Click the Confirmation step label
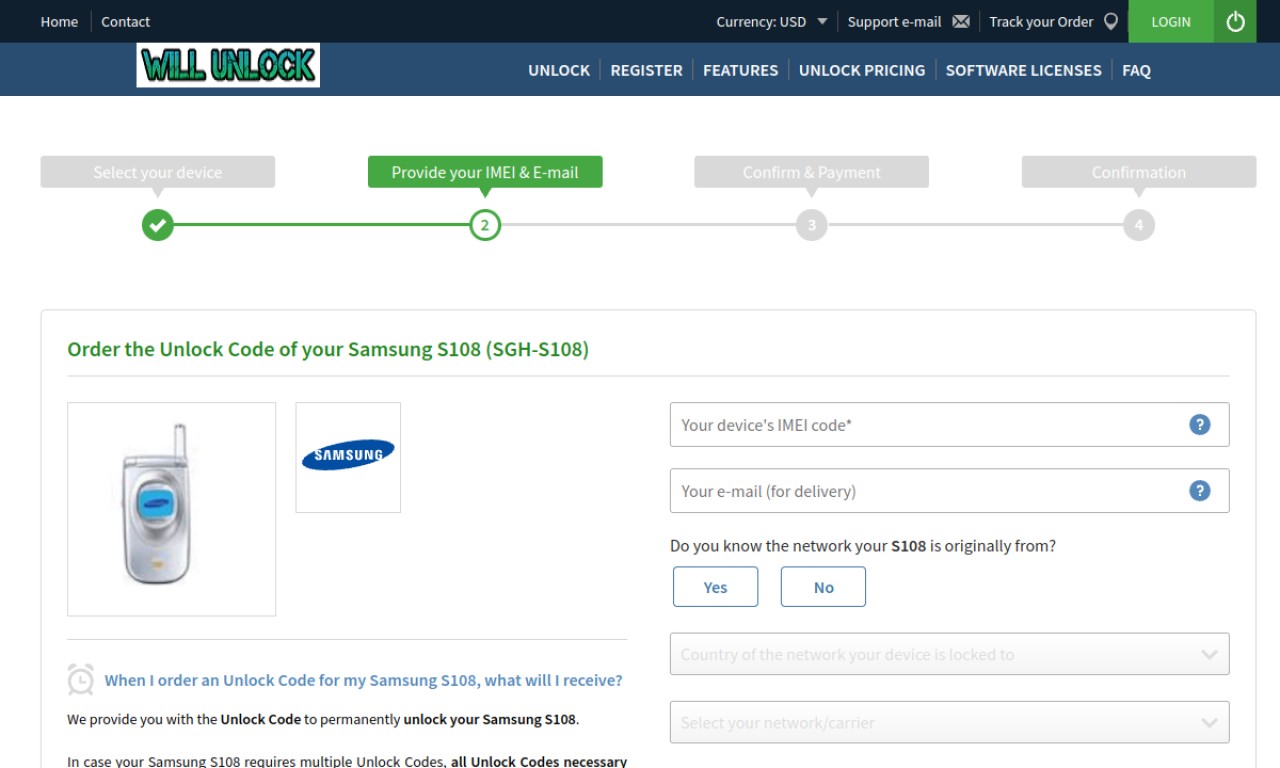The image size is (1280, 768). click(1139, 172)
